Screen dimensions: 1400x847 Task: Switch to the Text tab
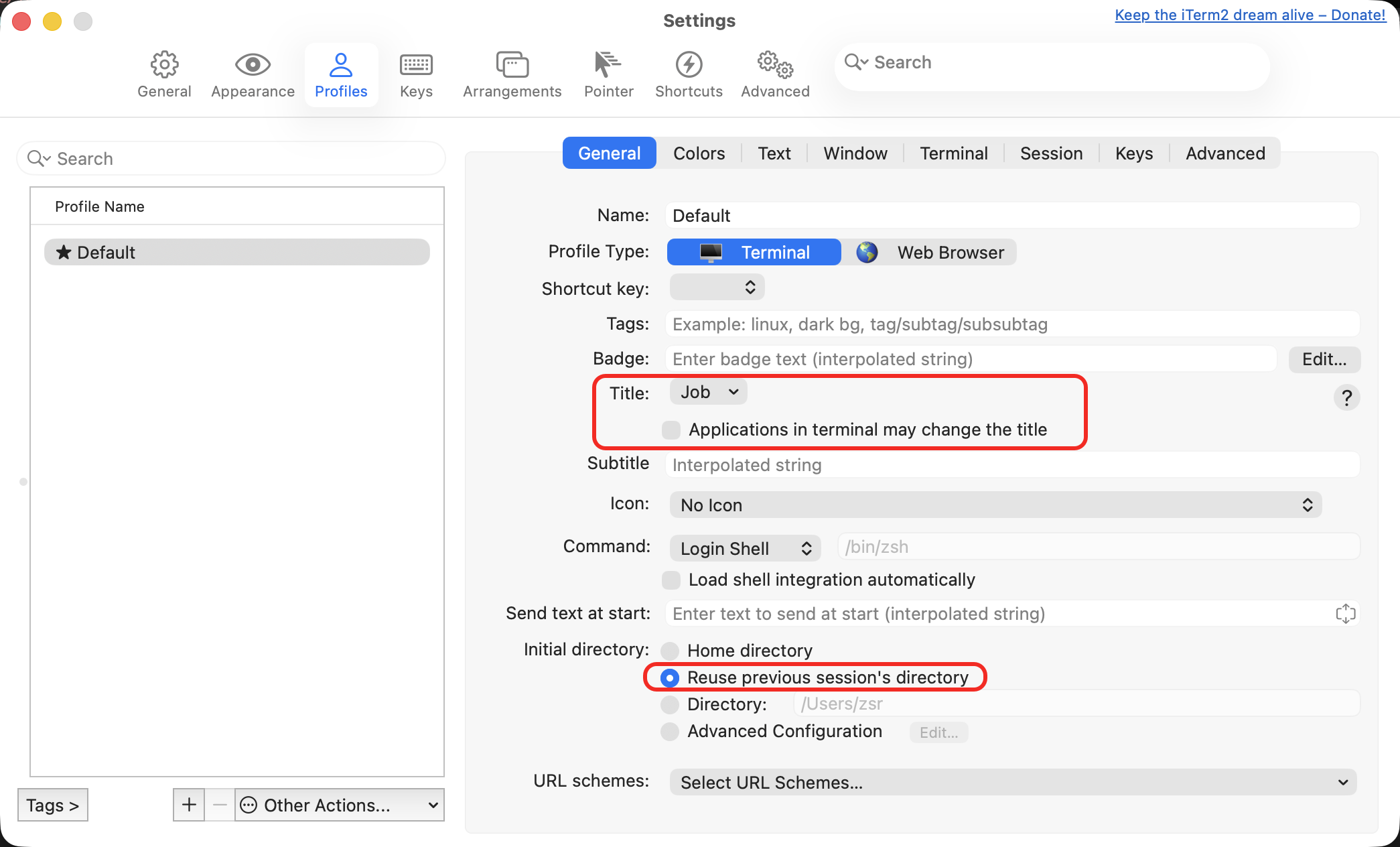774,153
